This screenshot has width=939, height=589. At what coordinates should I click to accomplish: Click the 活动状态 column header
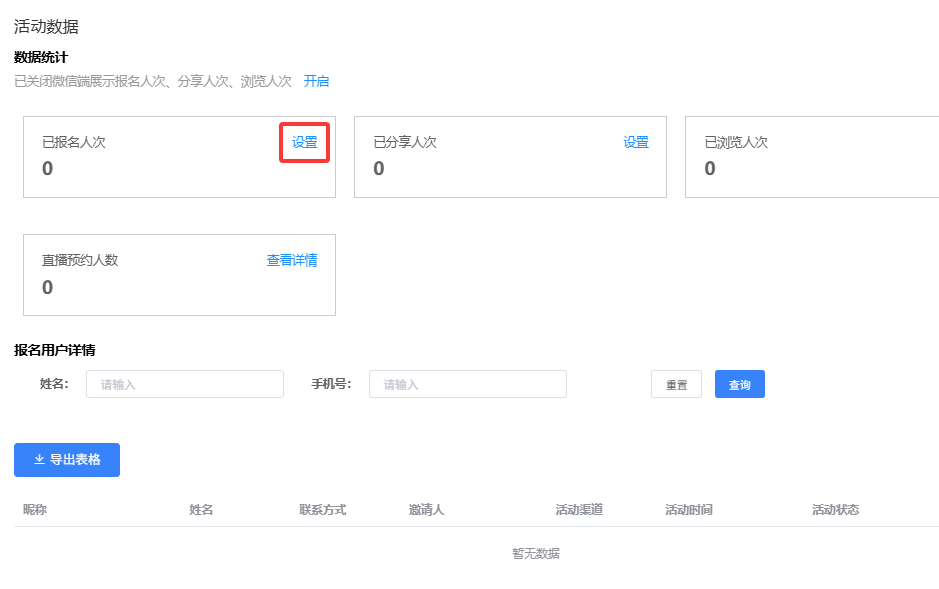835,510
